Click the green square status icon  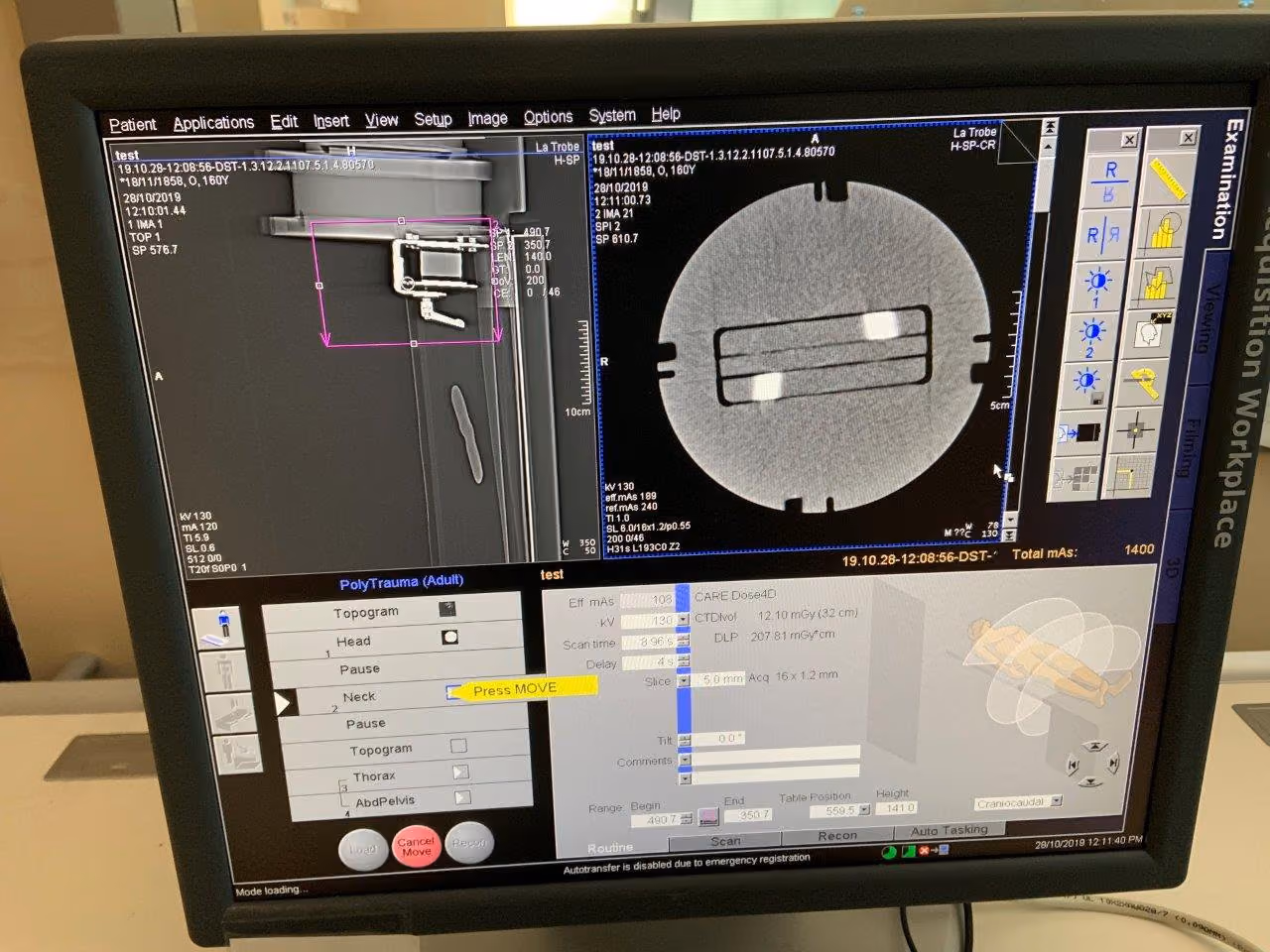pyautogui.click(x=907, y=852)
